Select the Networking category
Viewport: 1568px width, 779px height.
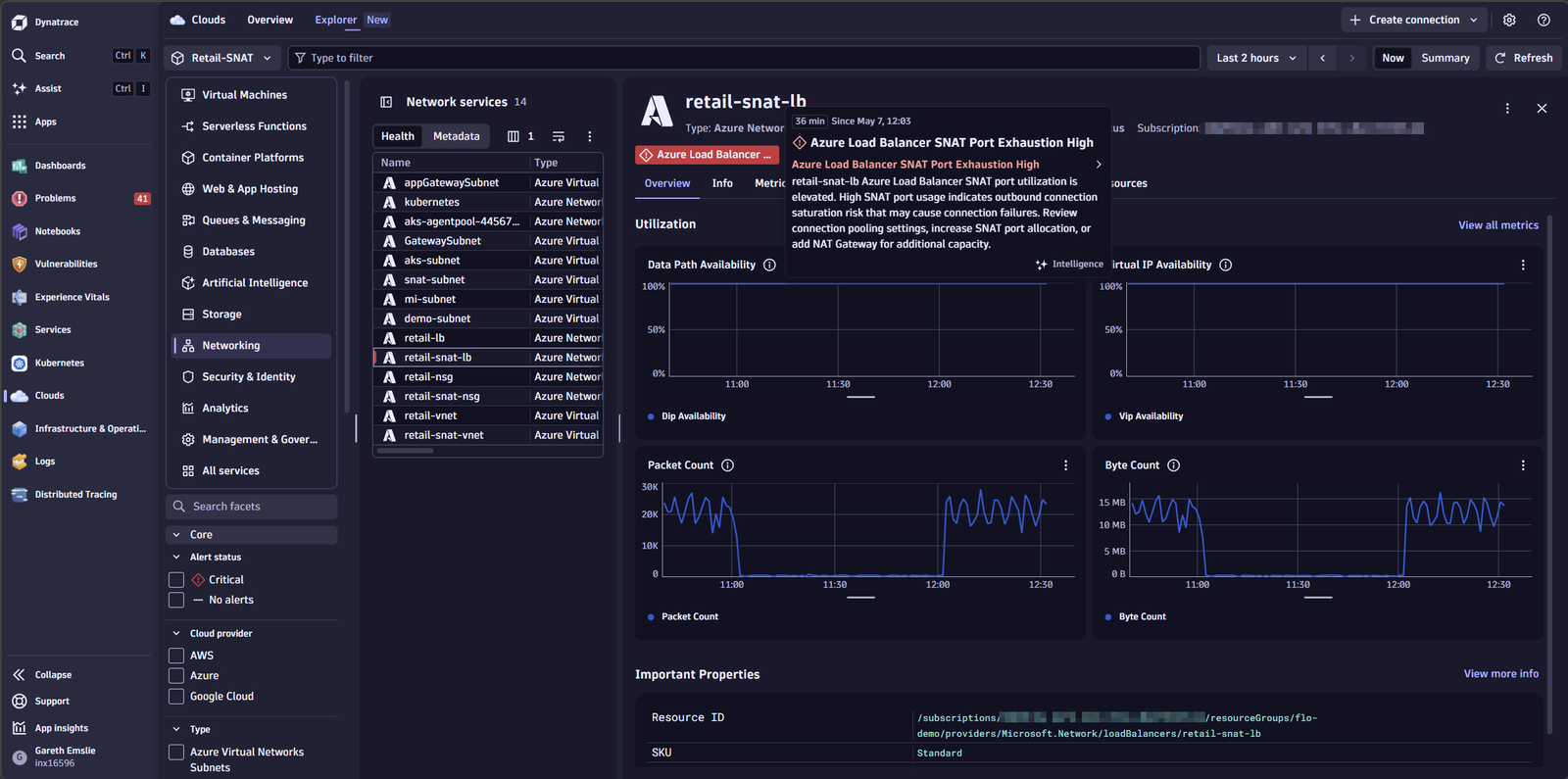(x=252, y=346)
